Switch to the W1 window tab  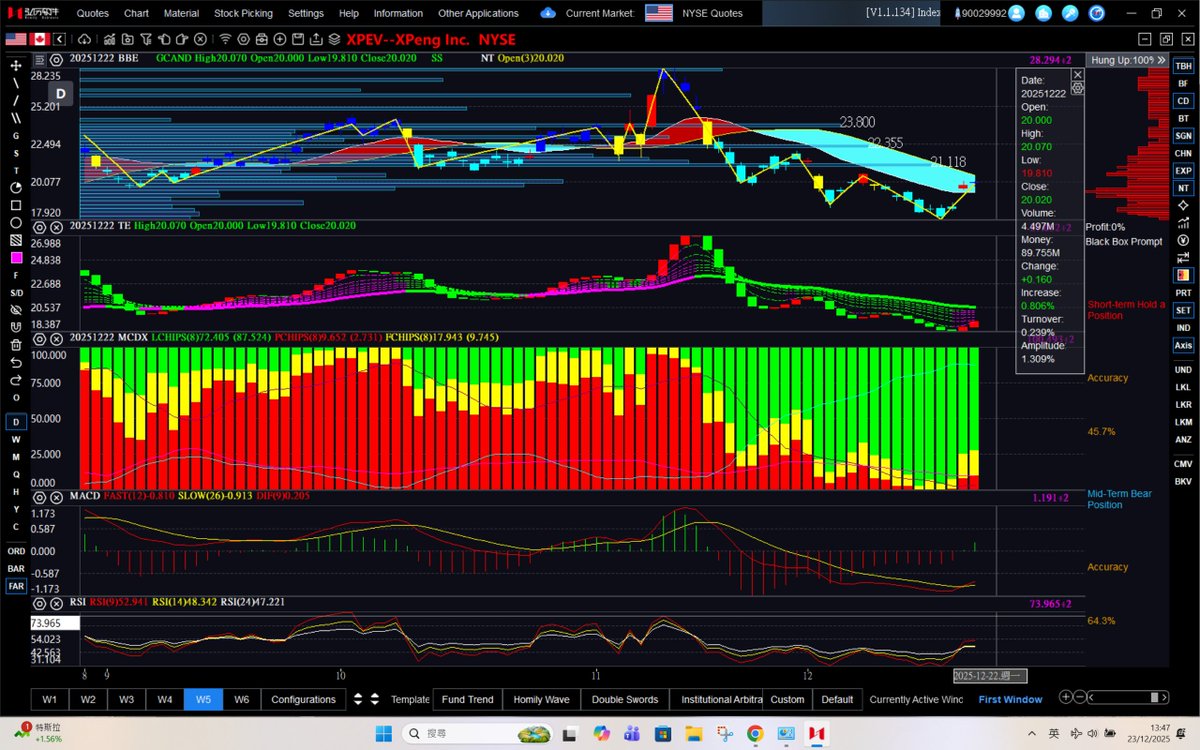(50, 699)
